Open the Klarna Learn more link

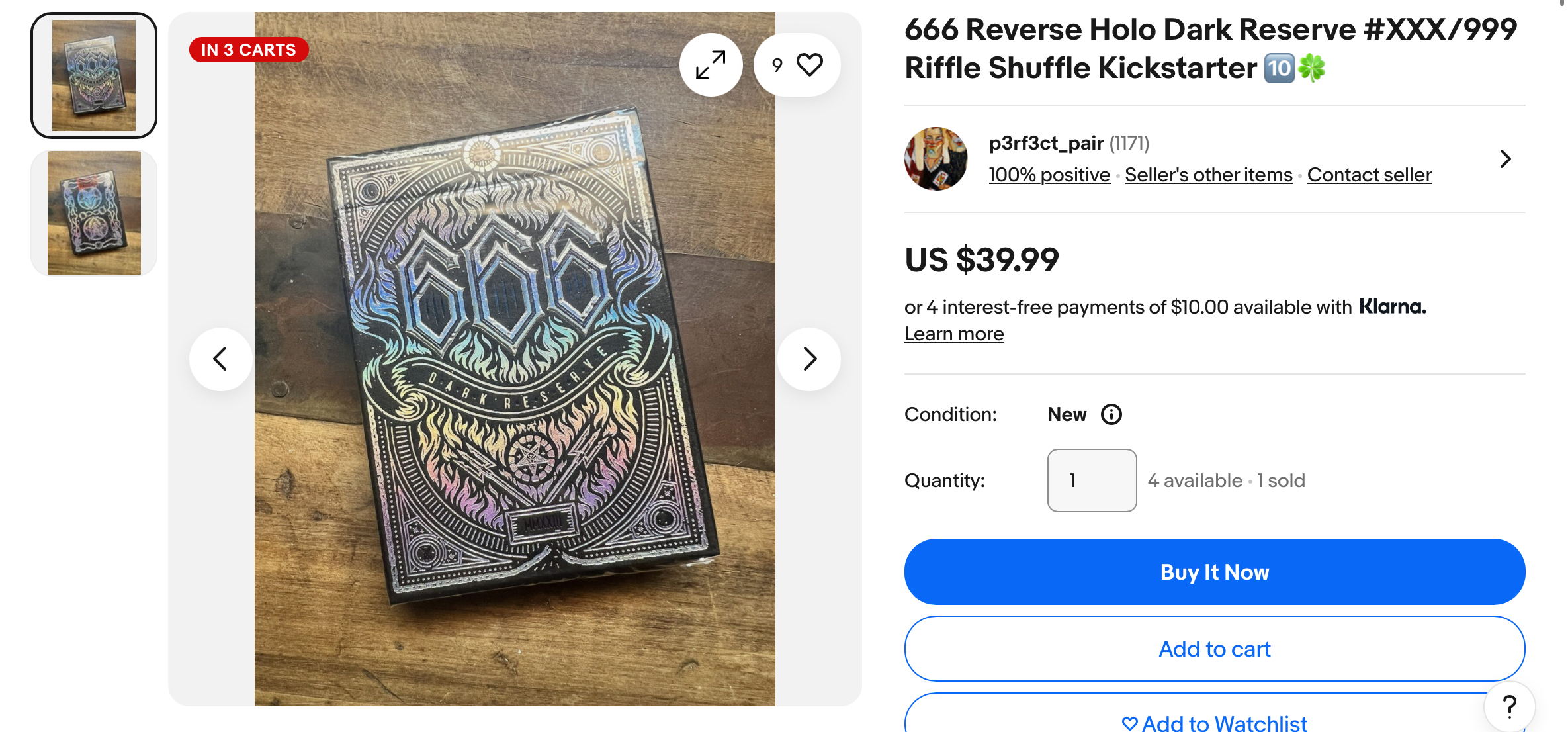point(954,334)
